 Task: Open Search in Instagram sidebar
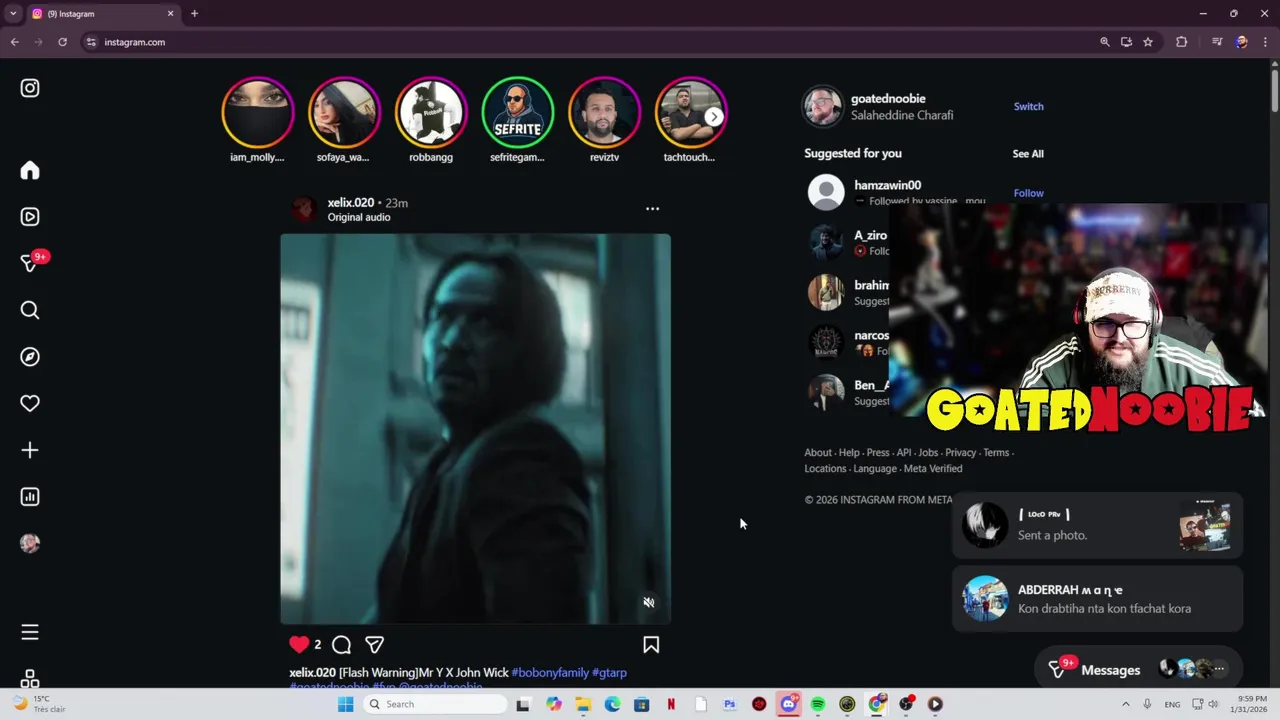coord(30,310)
